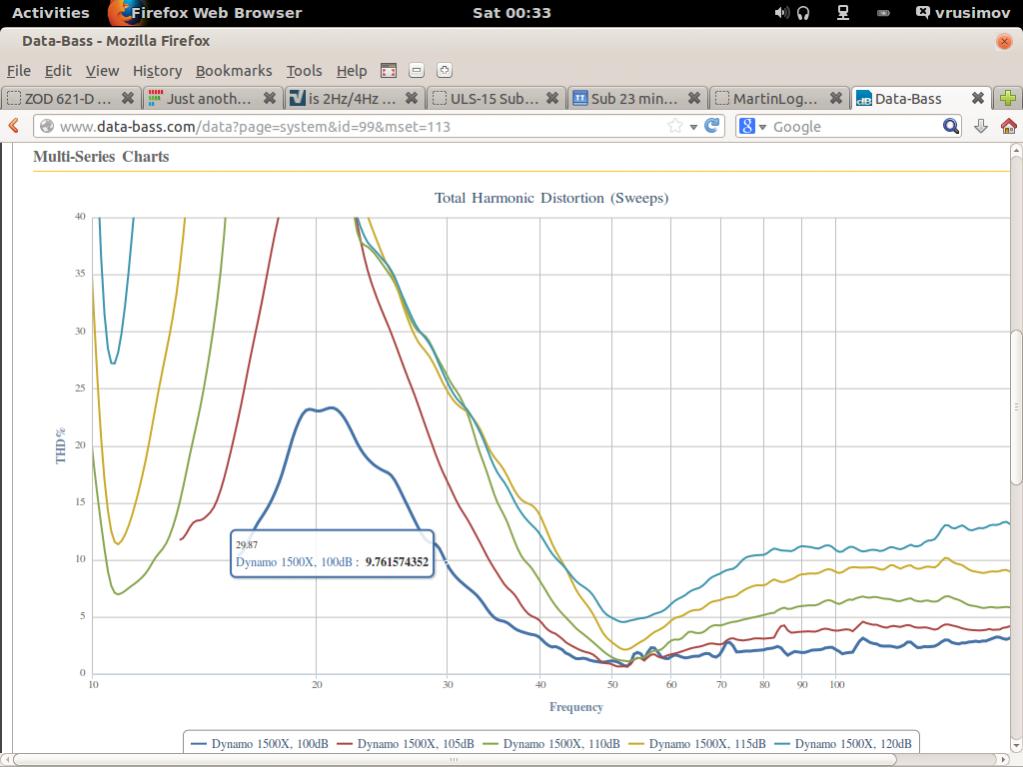The height and width of the screenshot is (767, 1023).
Task: Click the tooltip value 9.761574352
Action: point(397,562)
